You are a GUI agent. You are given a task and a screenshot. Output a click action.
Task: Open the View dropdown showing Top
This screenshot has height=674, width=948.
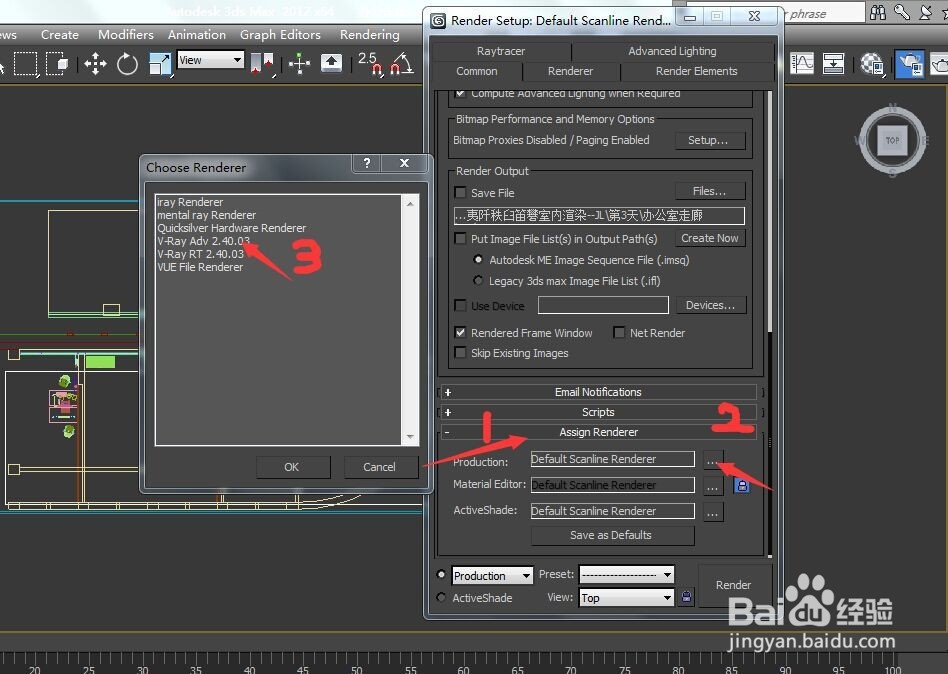[x=626, y=598]
